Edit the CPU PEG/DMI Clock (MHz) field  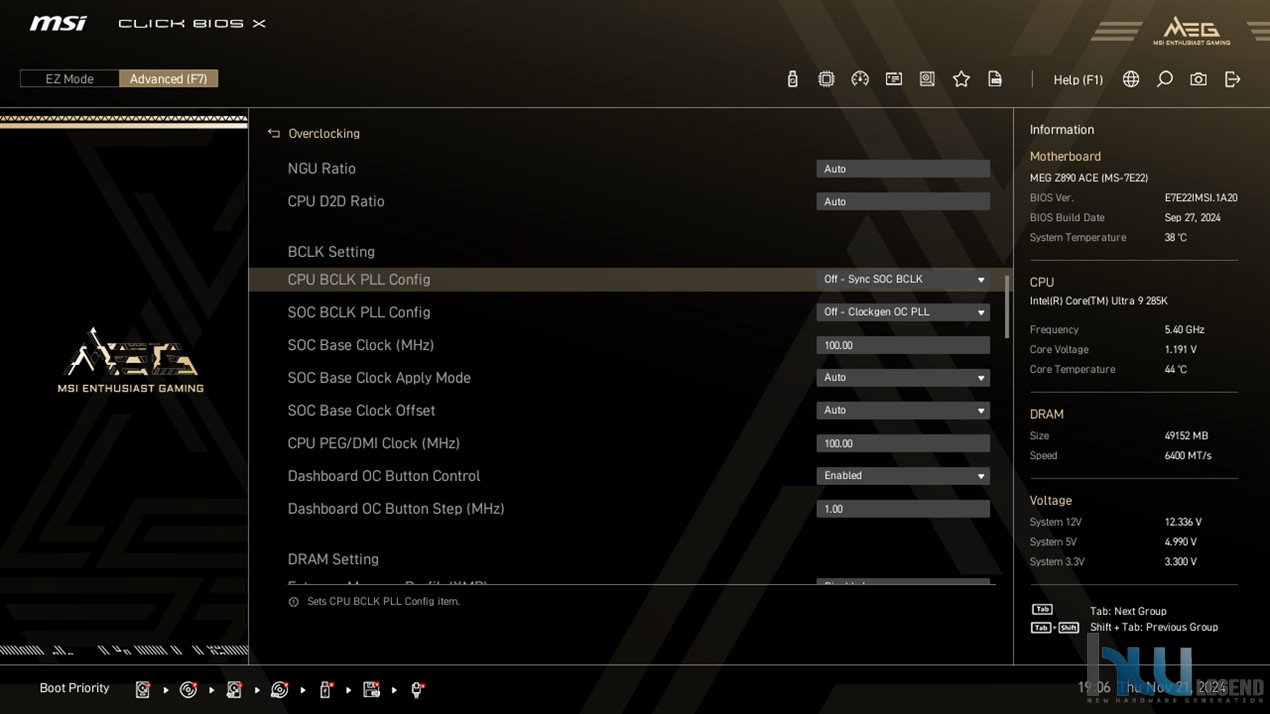click(903, 443)
